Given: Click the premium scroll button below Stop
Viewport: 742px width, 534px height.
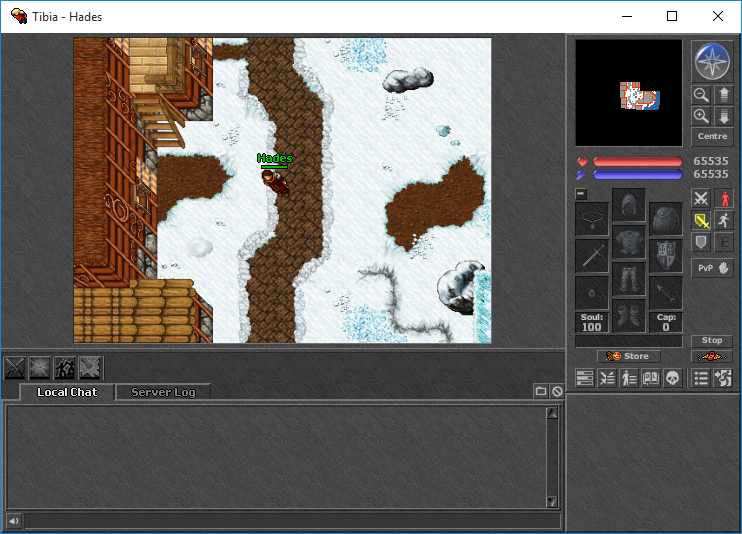Looking at the screenshot, I should (712, 356).
